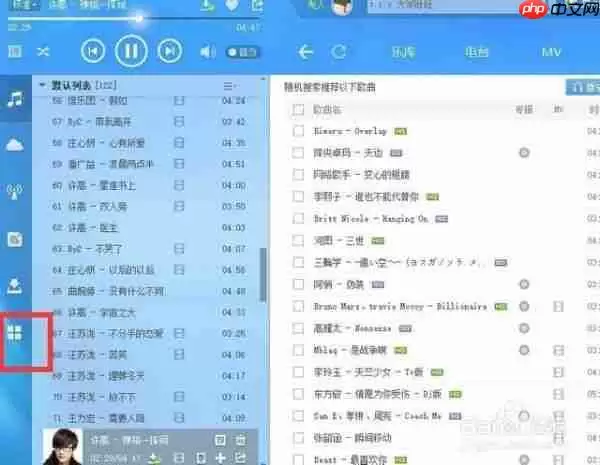Check the Mblaq song checkbox
The width and height of the screenshot is (600, 465).
(x=298, y=350)
